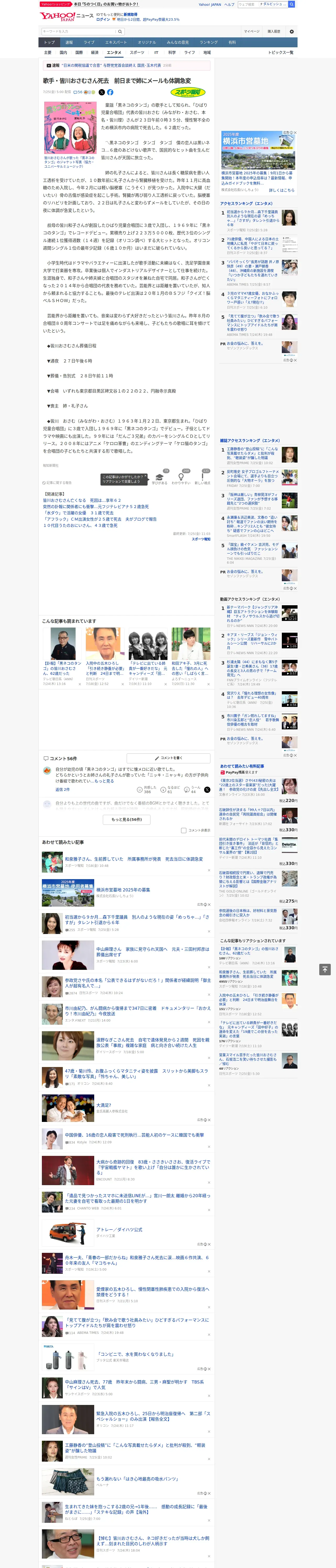Select the 速報 tab
Screen dimensions: 336x1568
point(69,43)
